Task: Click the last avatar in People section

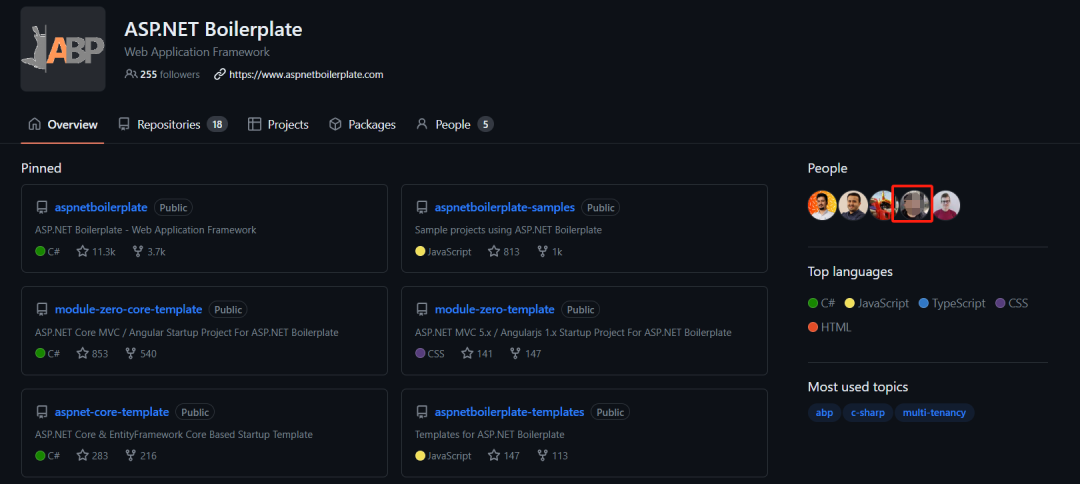Action: (946, 205)
